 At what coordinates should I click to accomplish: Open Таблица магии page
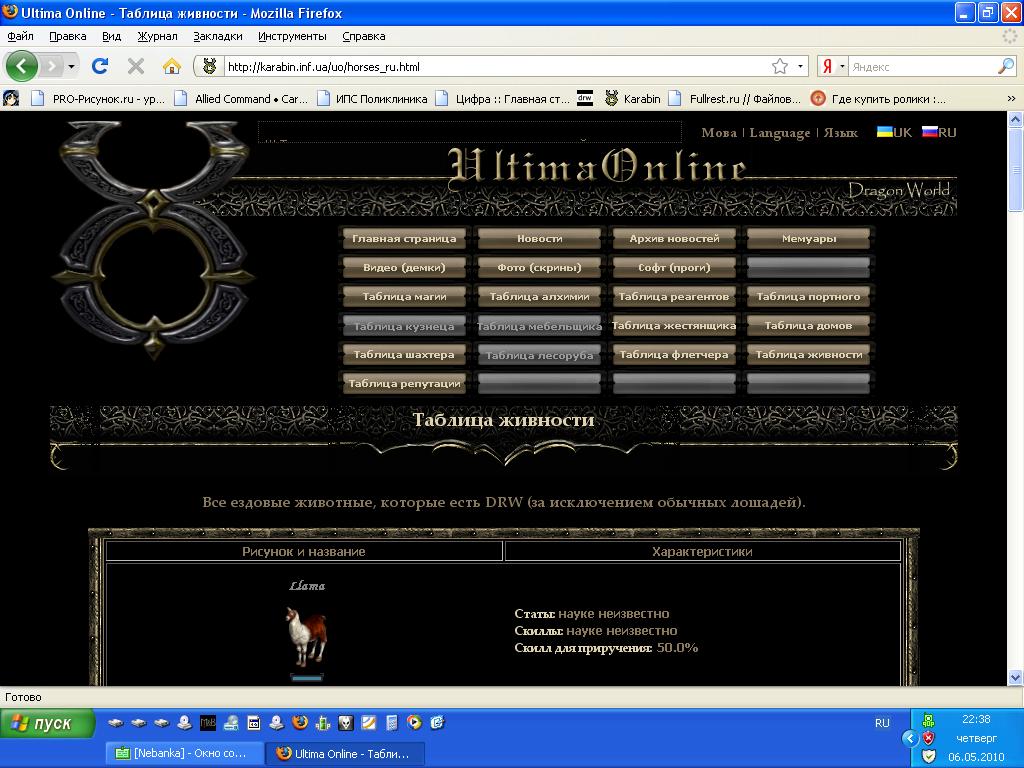404,296
